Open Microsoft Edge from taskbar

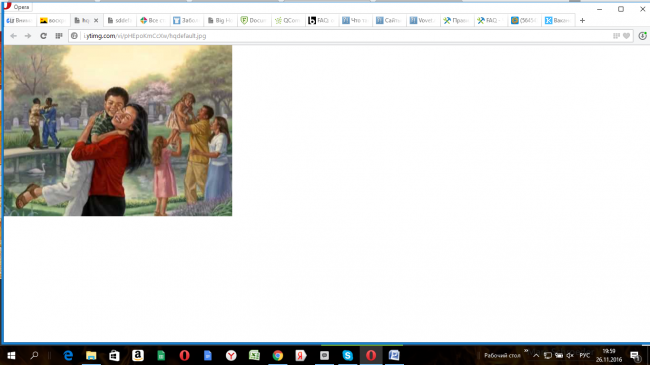(68, 355)
